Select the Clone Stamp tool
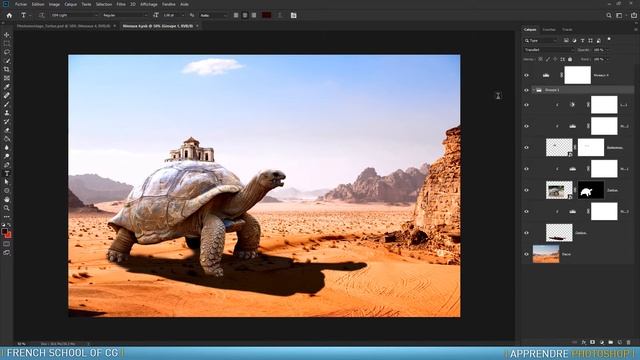 [x=7, y=113]
